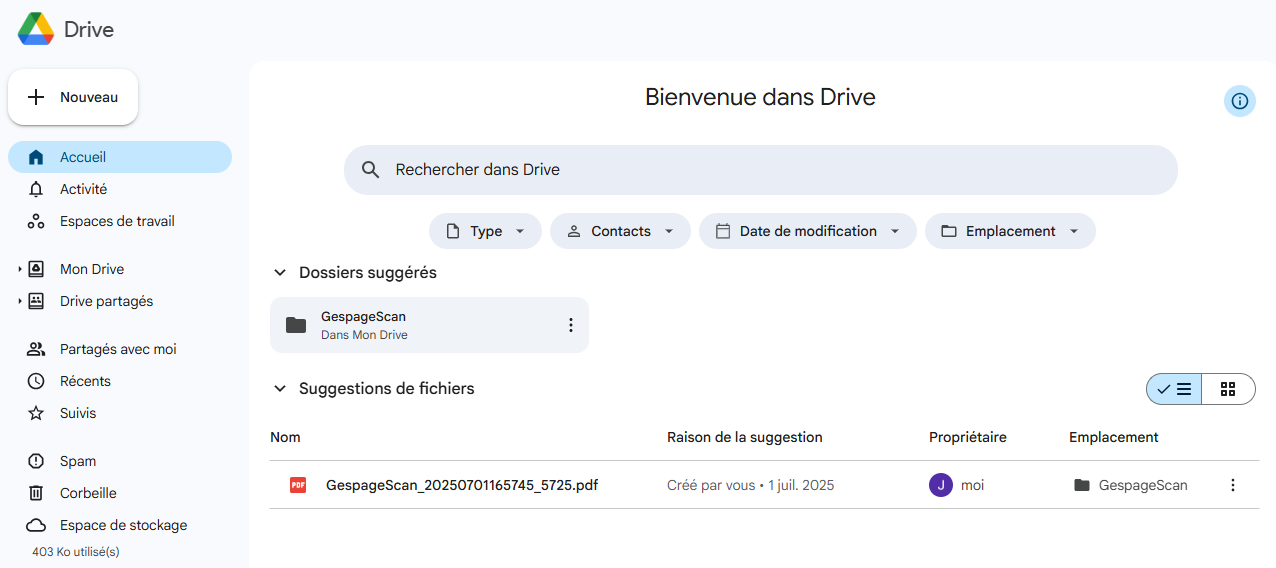Switch to grid layout view

[x=1228, y=389]
